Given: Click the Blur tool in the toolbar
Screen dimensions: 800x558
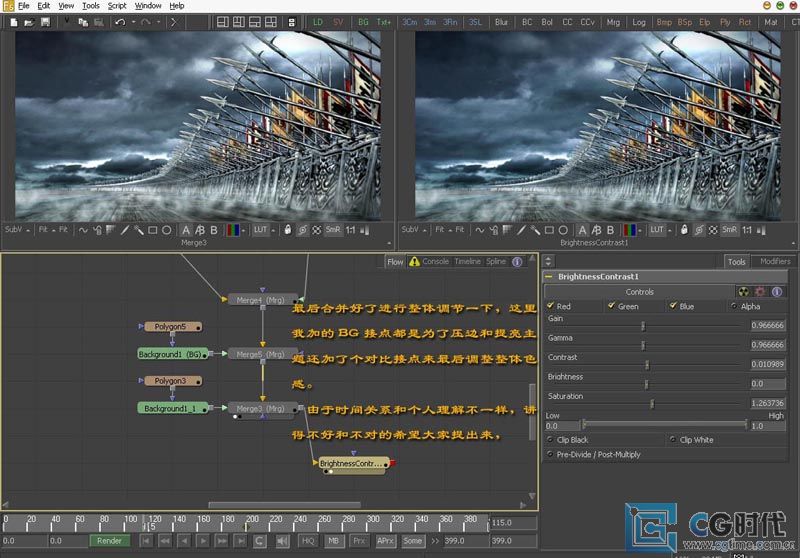Looking at the screenshot, I should tap(501, 21).
